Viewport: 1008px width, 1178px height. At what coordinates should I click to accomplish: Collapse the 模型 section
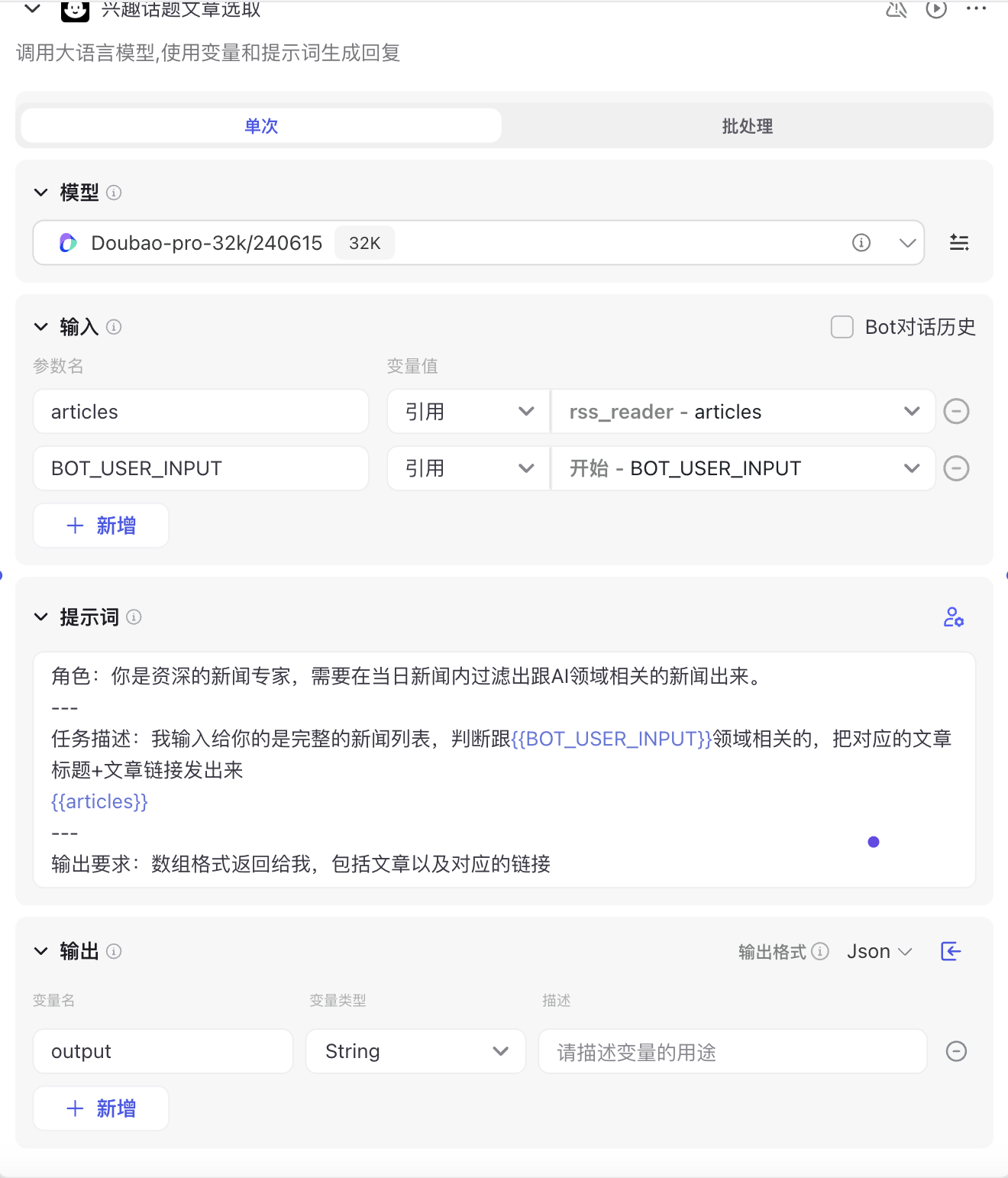(41, 193)
